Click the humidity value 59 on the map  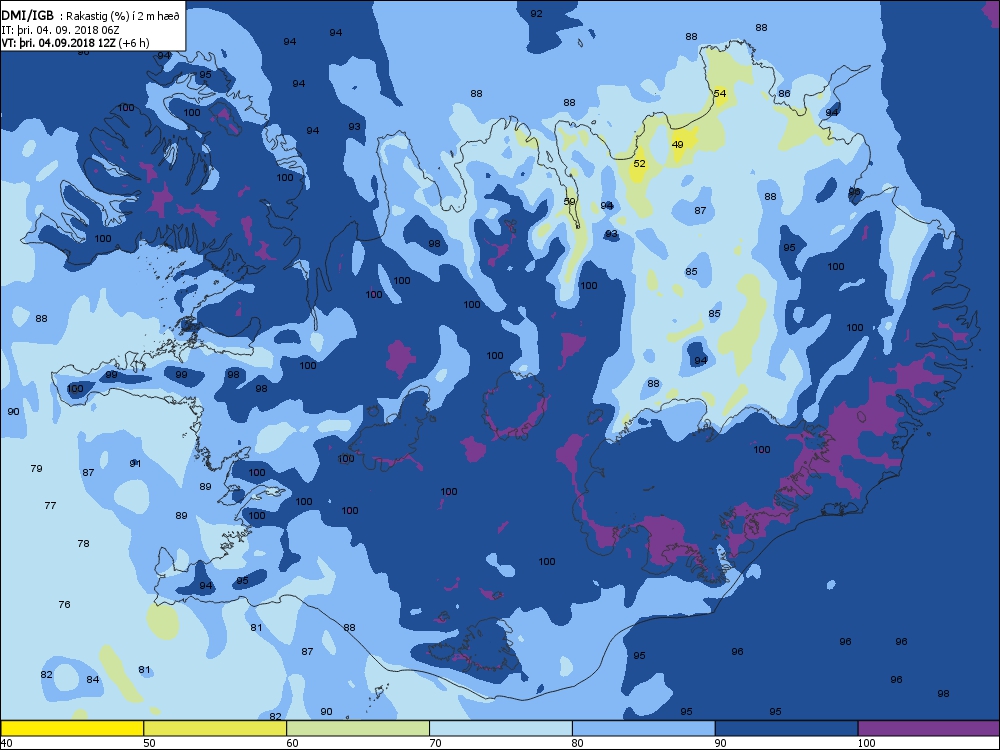[570, 201]
